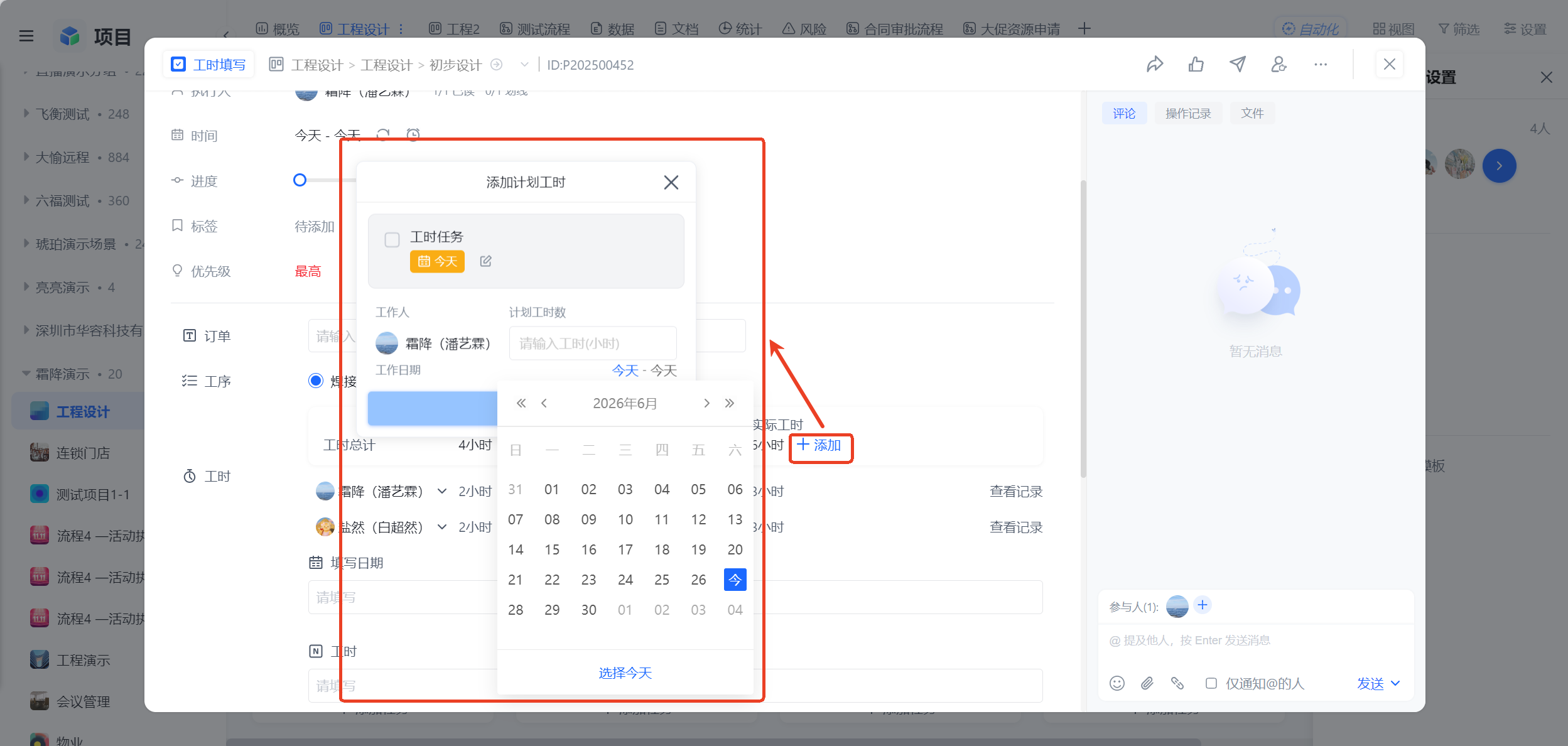
Task: Click the link insert icon in comment bar
Action: 1177,683
